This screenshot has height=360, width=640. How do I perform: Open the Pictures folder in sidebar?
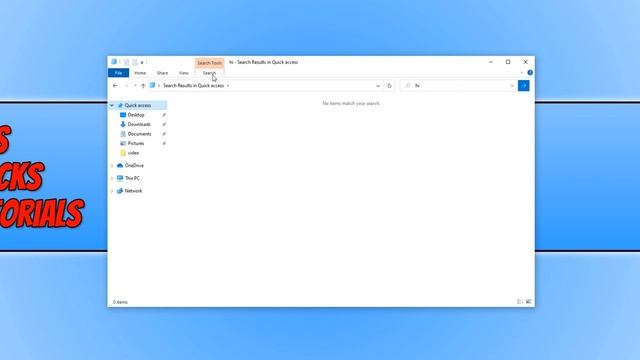pos(136,143)
